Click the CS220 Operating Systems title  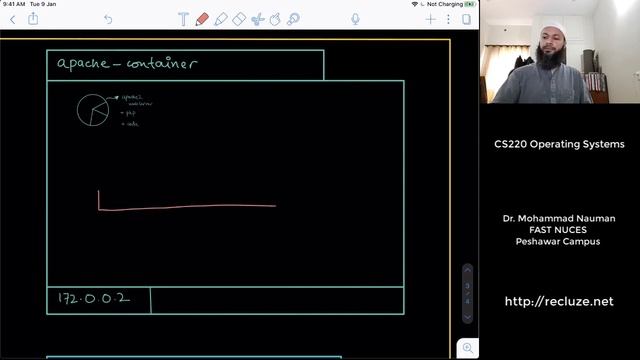[x=559, y=144]
